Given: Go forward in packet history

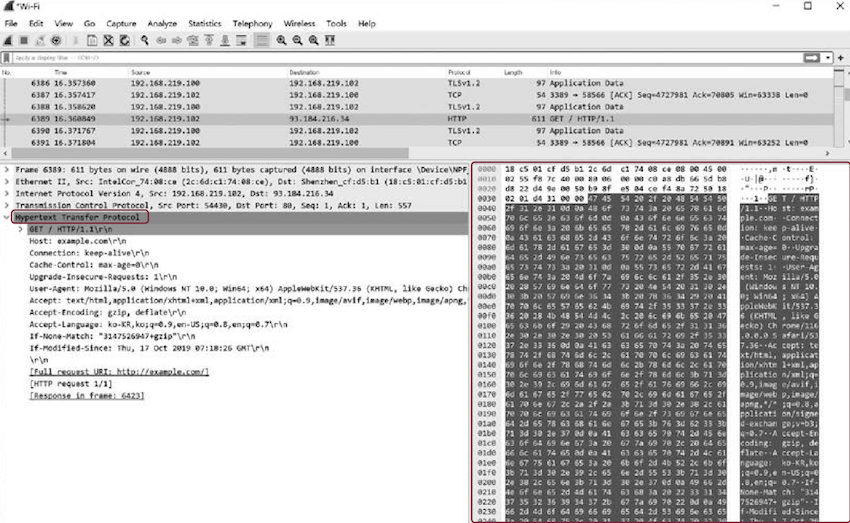Looking at the screenshot, I should [177, 41].
